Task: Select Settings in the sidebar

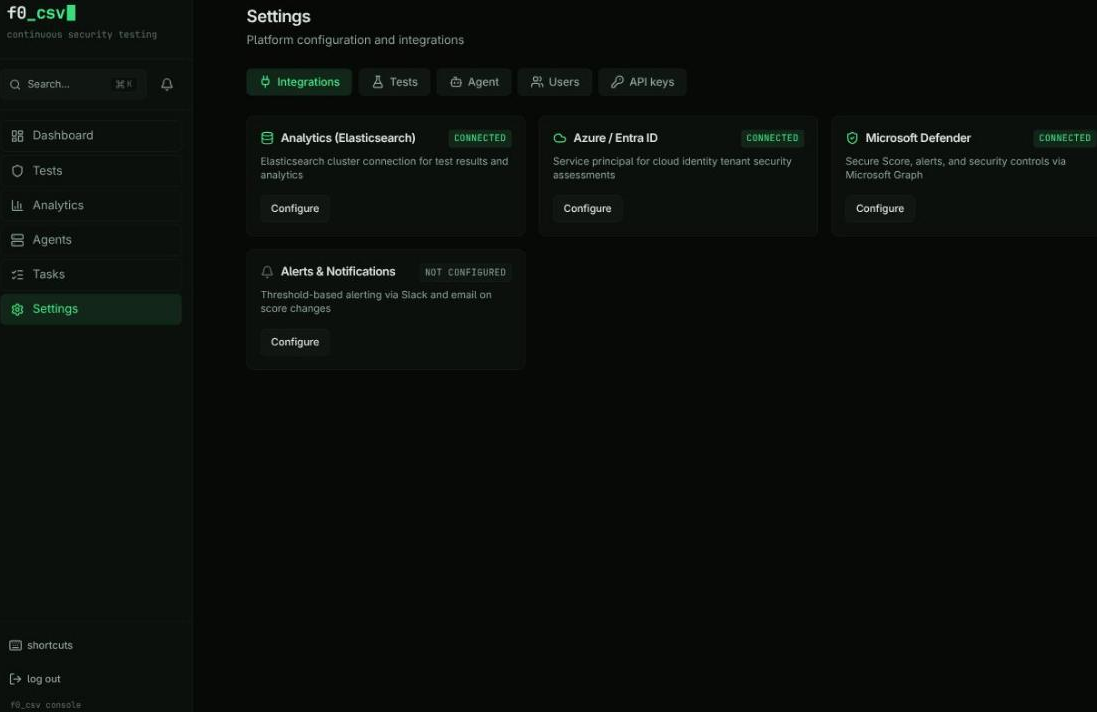Action: coord(91,309)
